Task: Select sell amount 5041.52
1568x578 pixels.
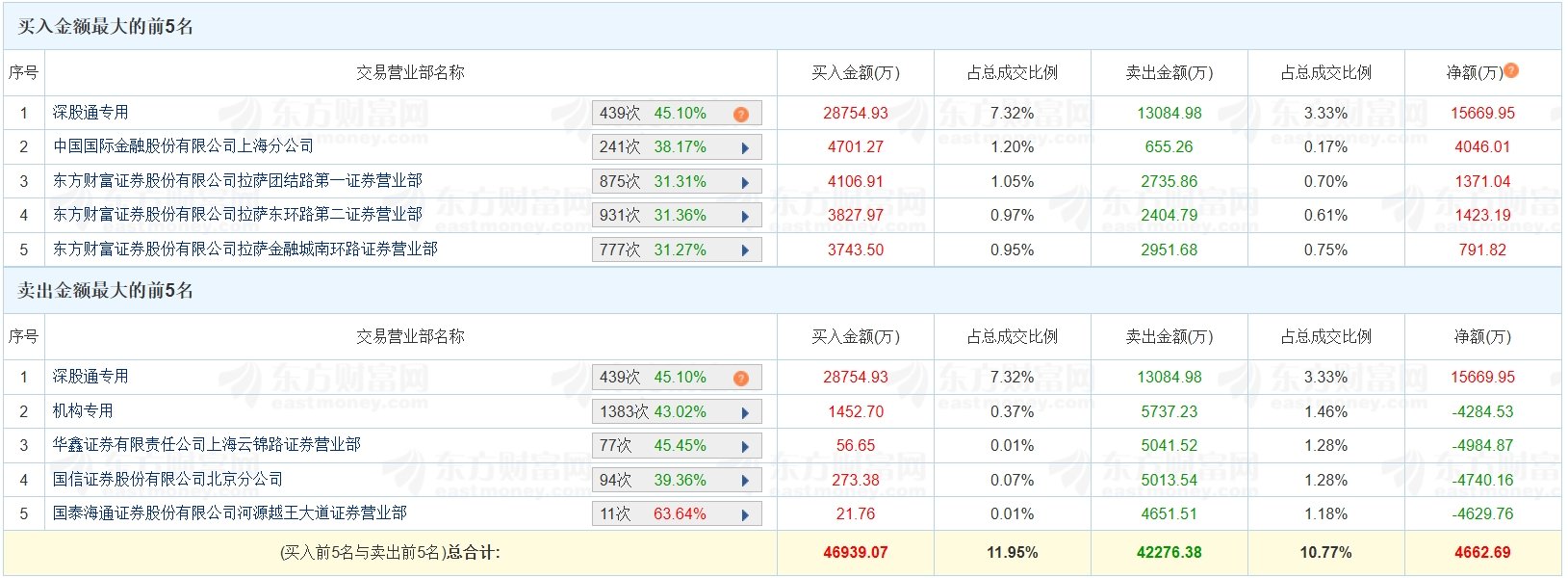Action: coord(1170,446)
